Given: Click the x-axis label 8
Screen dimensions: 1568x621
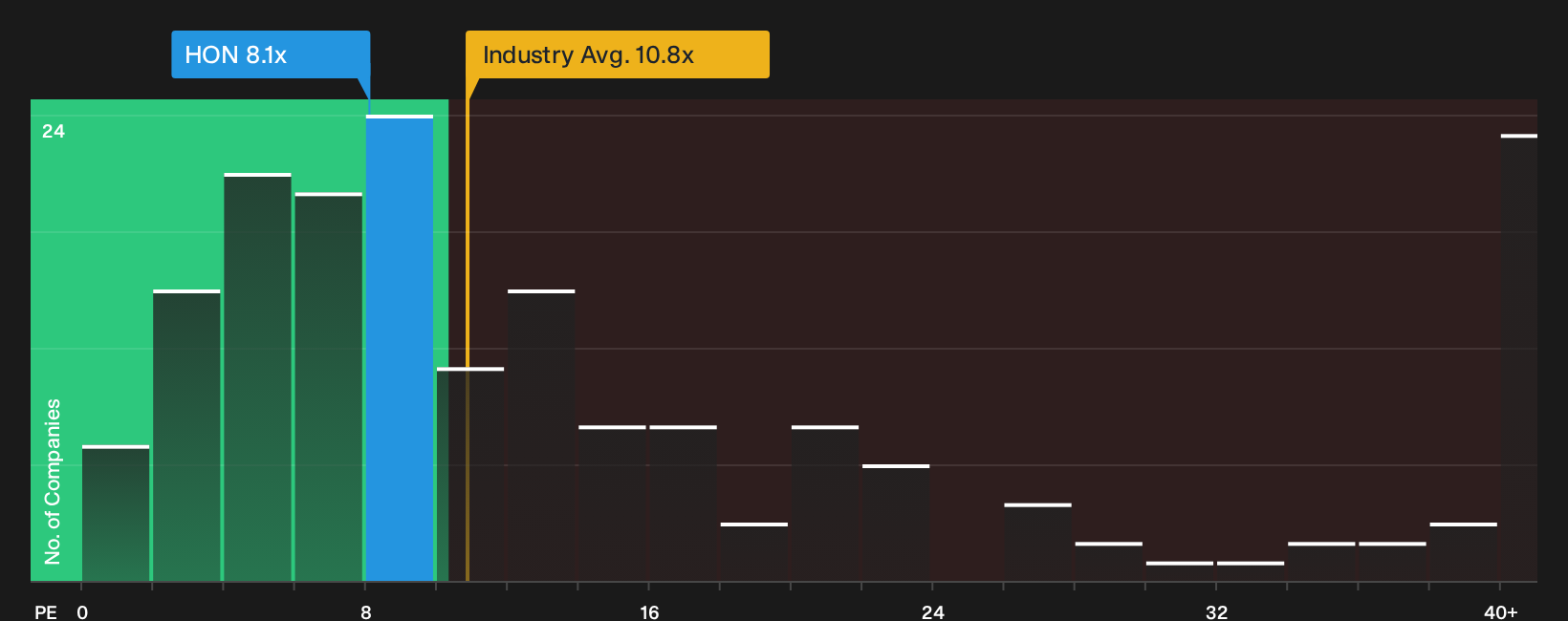Looking at the screenshot, I should [x=366, y=612].
